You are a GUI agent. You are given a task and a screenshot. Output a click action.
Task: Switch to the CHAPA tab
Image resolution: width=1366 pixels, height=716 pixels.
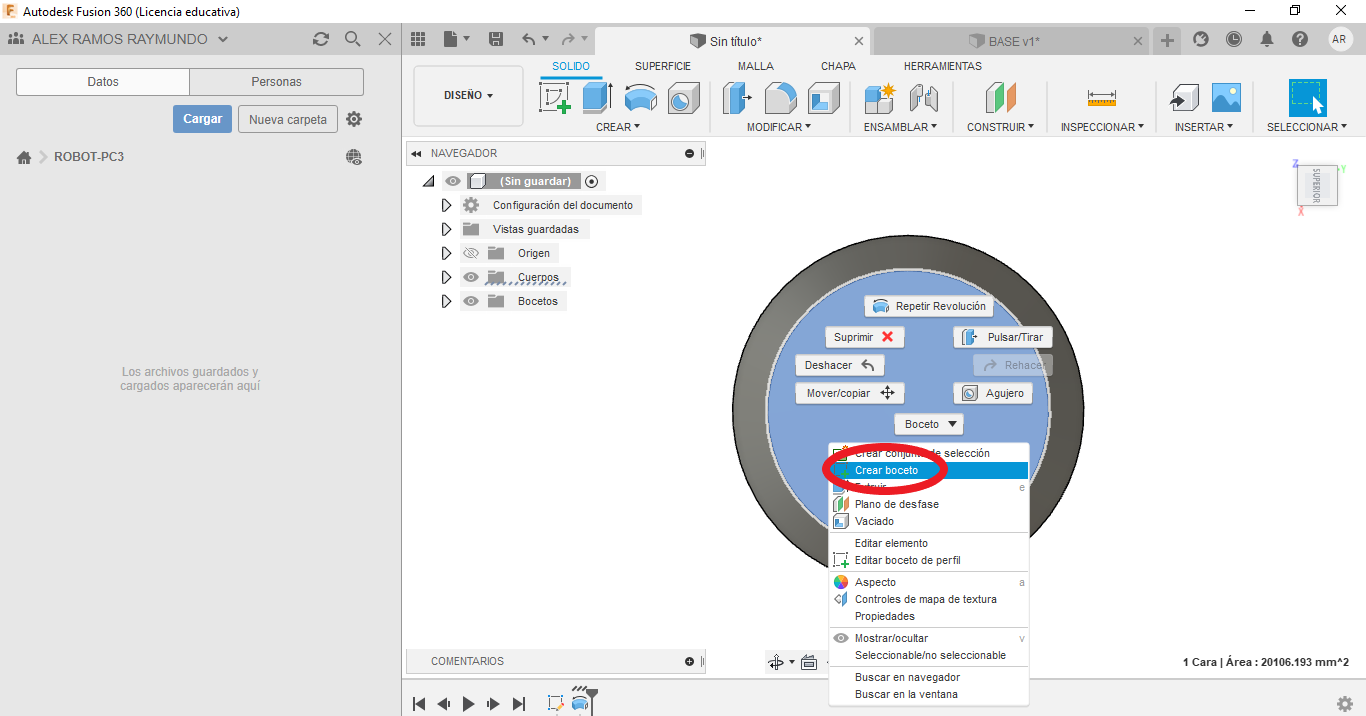point(838,66)
